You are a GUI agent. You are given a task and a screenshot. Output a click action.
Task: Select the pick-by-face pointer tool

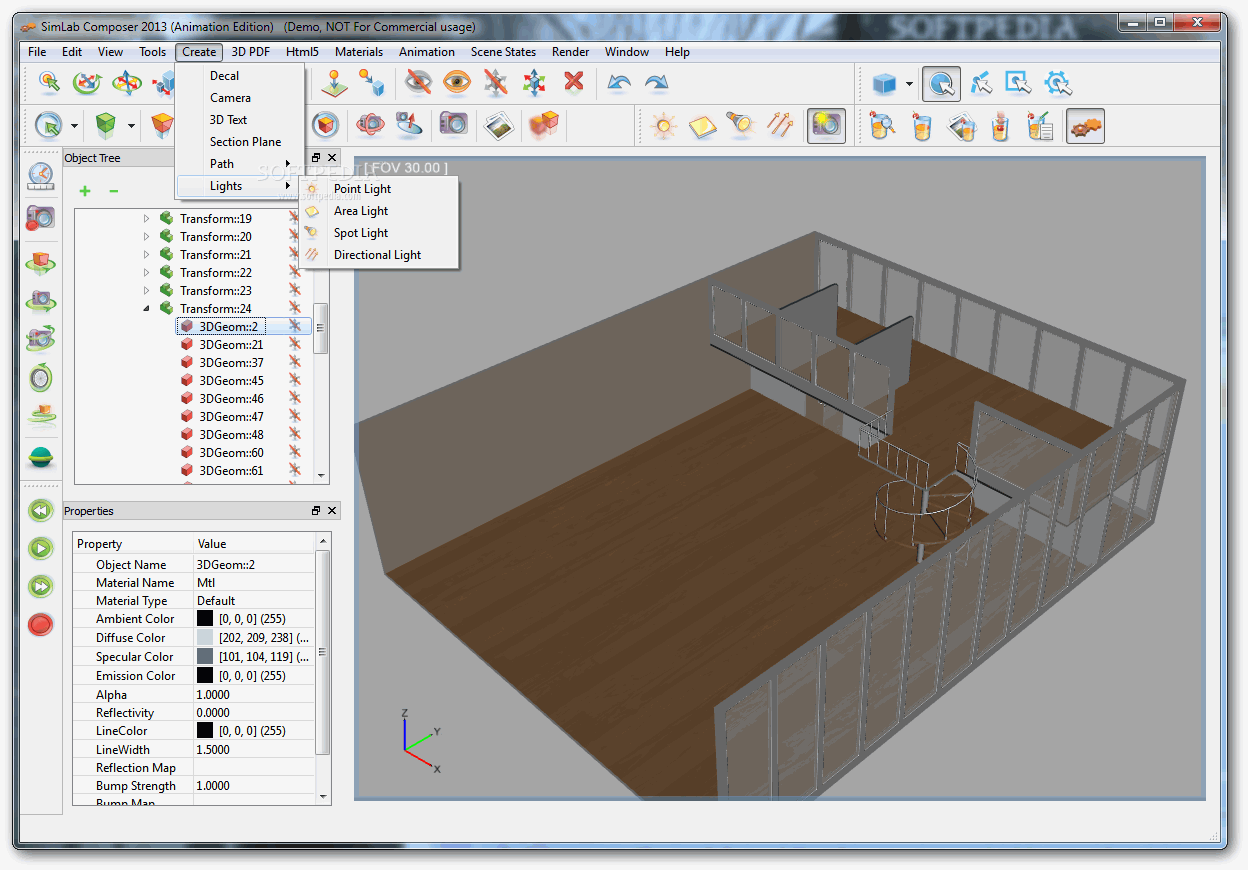981,83
